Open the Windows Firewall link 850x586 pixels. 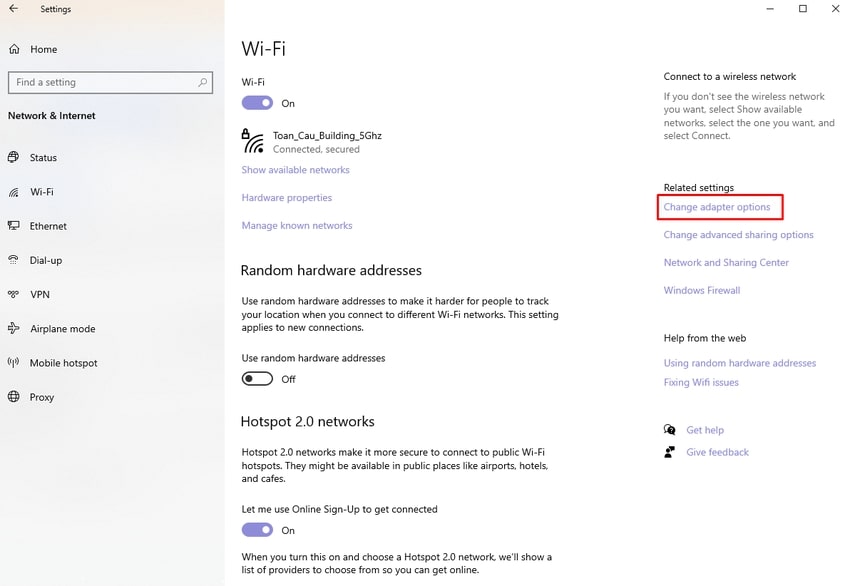click(x=702, y=291)
